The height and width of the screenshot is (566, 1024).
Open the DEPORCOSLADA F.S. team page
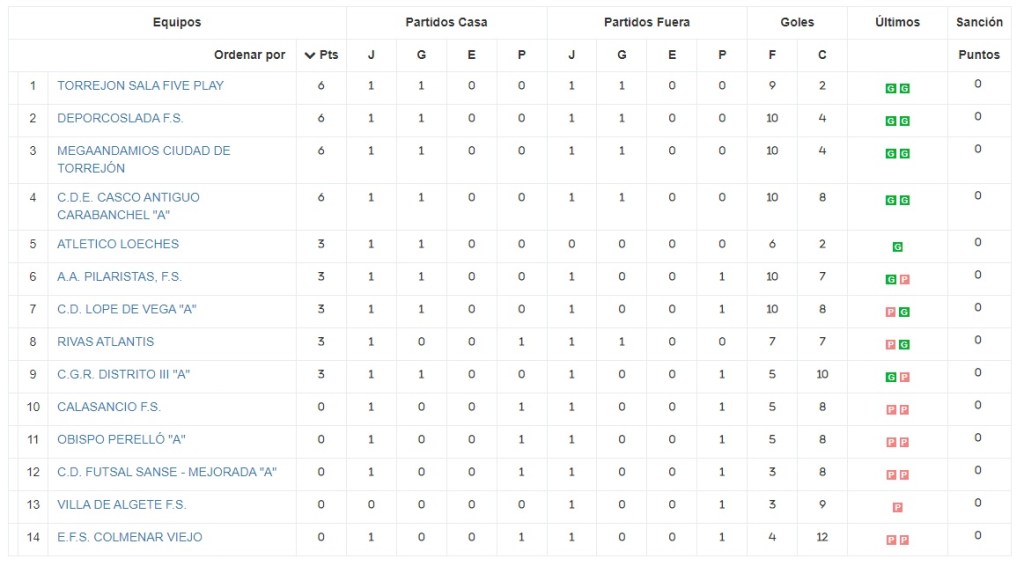pyautogui.click(x=120, y=118)
